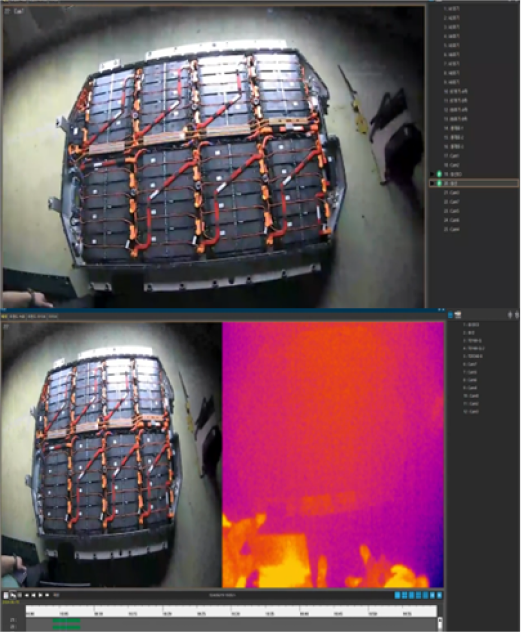Image resolution: width=521 pixels, height=632 pixels.
Task: Select item 12 in lower camera list
Action: 471,412
